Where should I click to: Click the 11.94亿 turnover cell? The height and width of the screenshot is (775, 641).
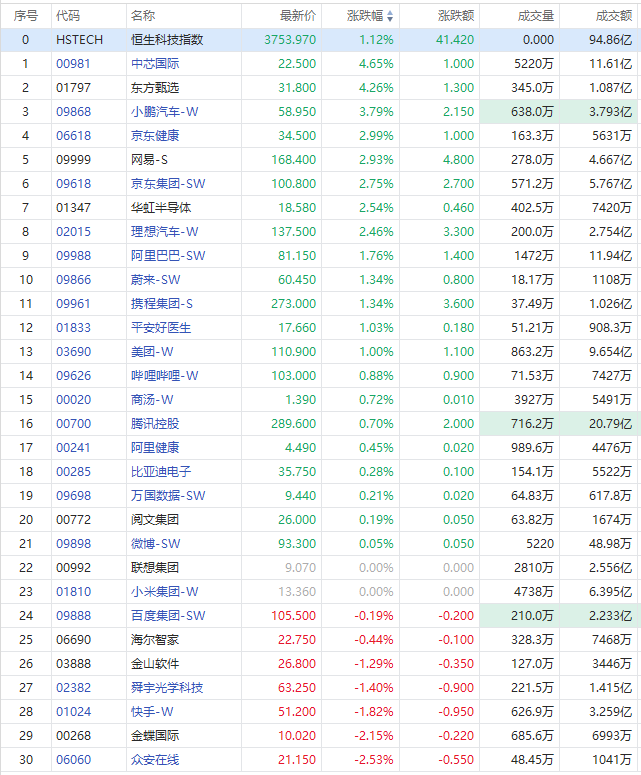[610, 256]
